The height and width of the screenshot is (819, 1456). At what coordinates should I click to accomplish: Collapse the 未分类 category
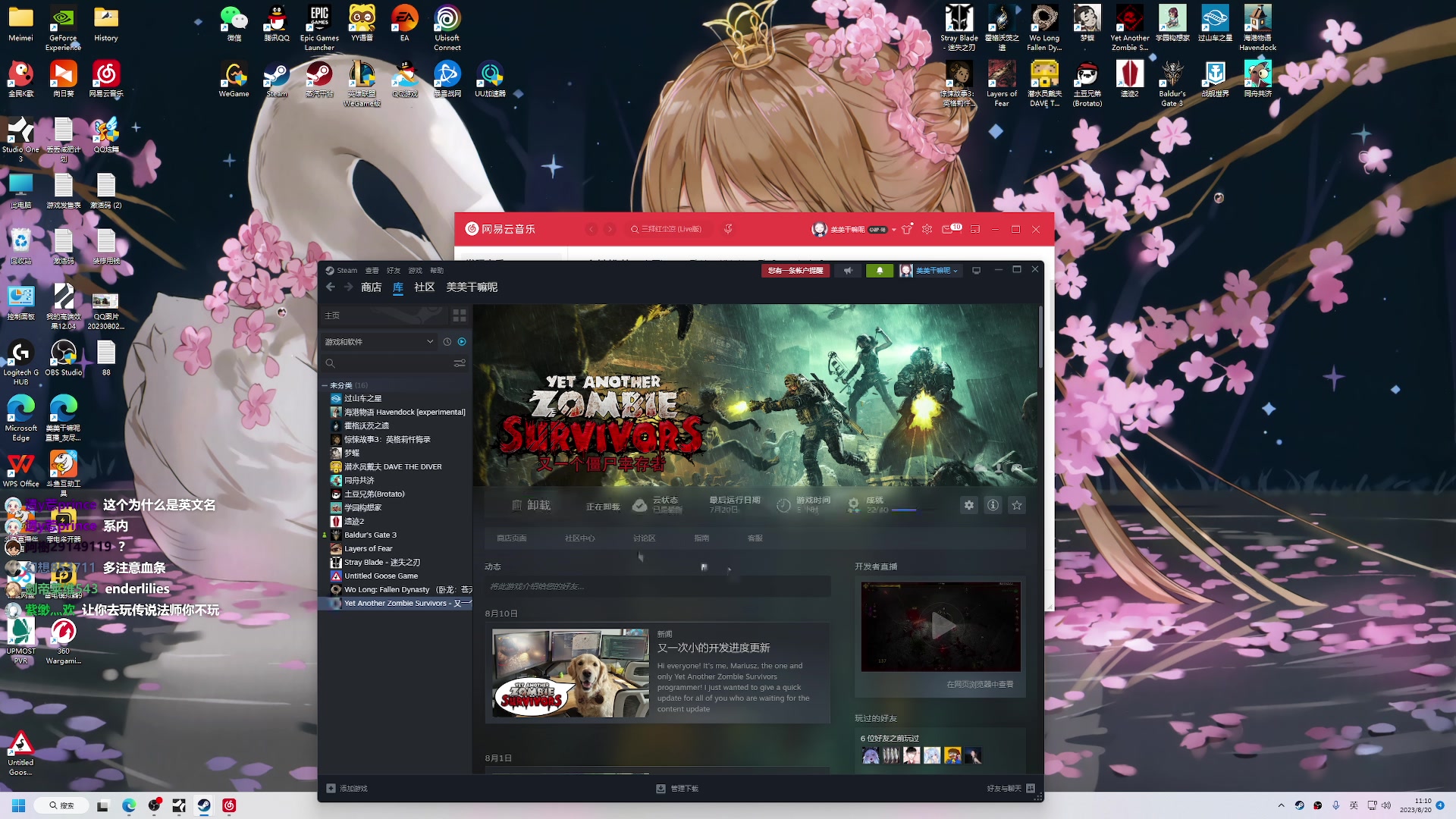325,385
